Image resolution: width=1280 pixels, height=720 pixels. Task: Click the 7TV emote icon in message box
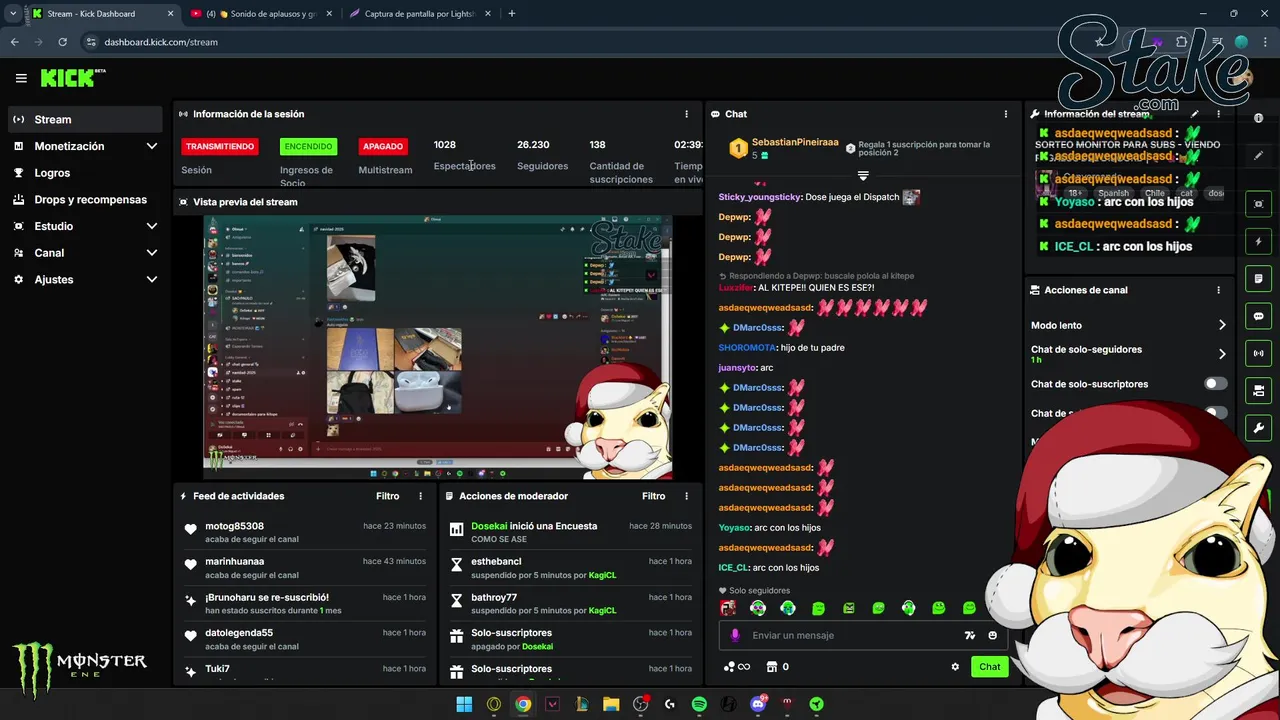(969, 635)
